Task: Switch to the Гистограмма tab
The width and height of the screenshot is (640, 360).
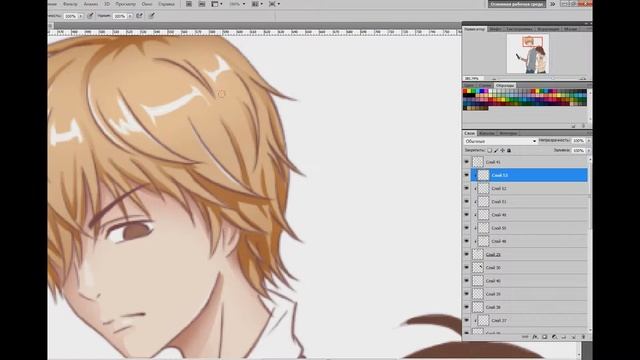Action: click(519, 29)
